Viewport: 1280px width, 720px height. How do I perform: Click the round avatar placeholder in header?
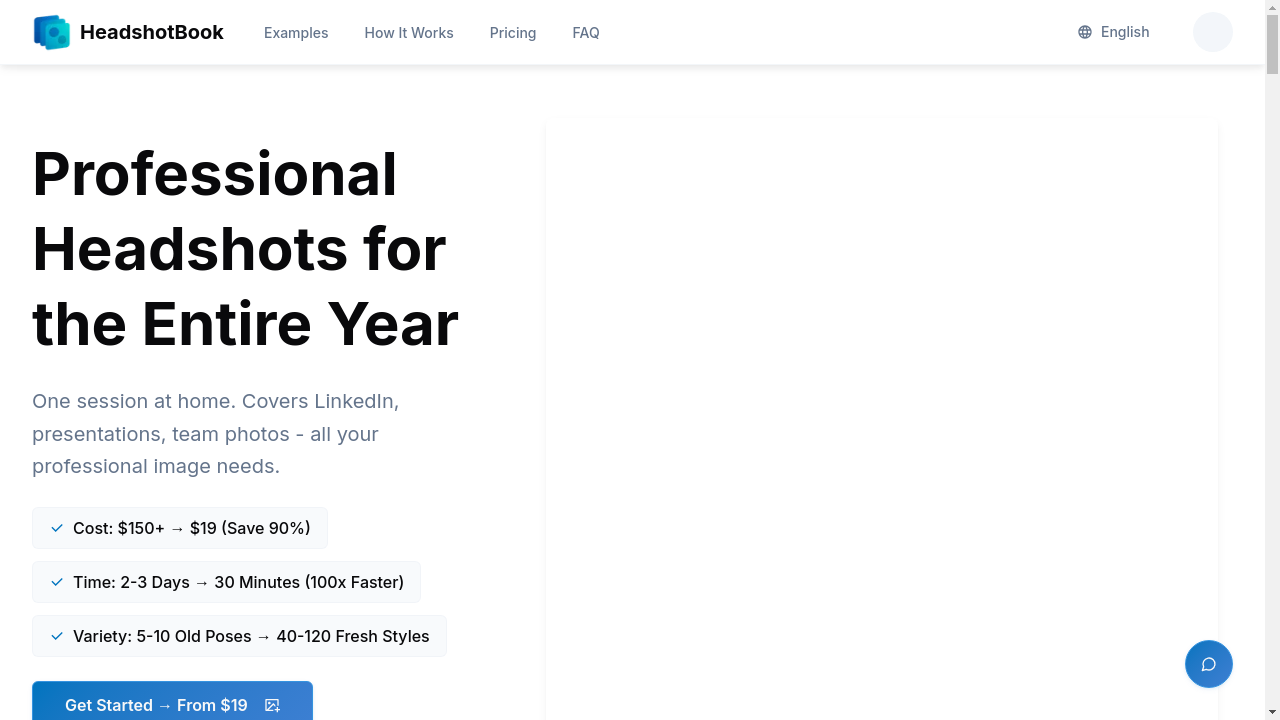click(1213, 32)
